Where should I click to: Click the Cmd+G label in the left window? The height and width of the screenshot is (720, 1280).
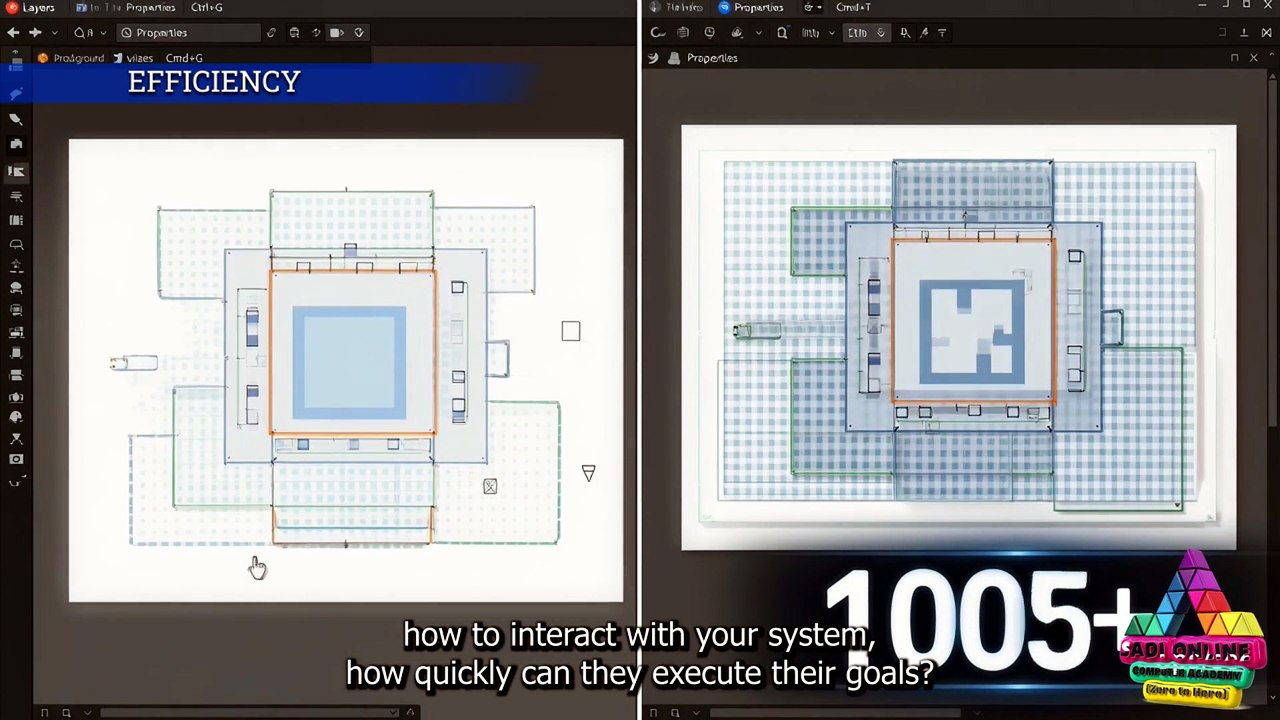(x=184, y=59)
